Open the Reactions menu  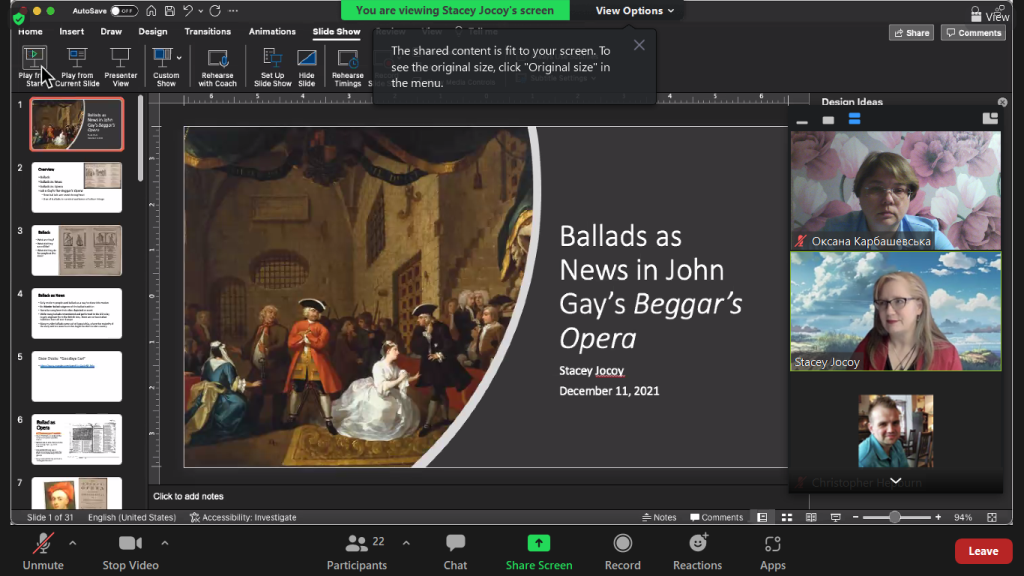coord(697,544)
